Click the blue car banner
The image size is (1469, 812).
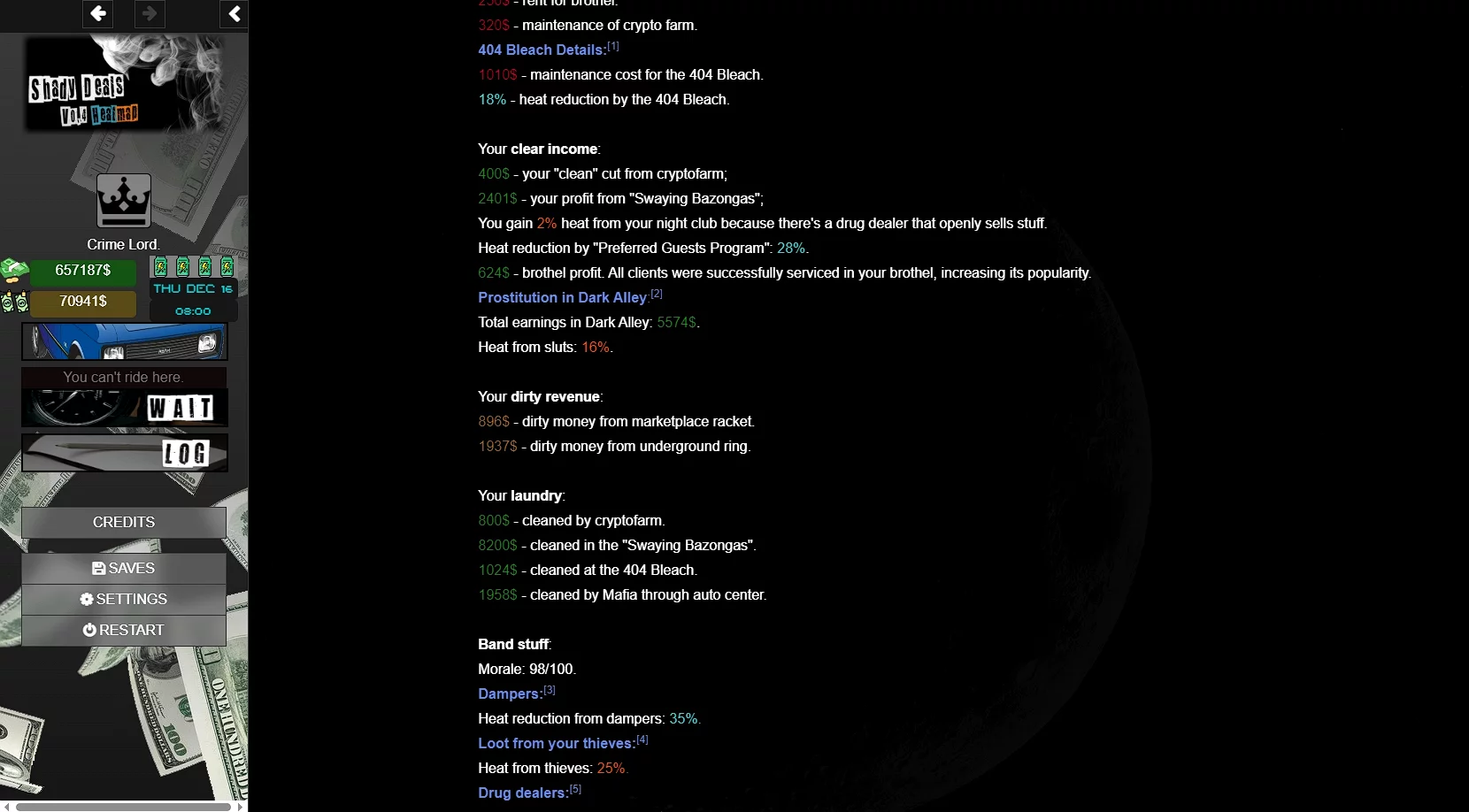(x=124, y=341)
